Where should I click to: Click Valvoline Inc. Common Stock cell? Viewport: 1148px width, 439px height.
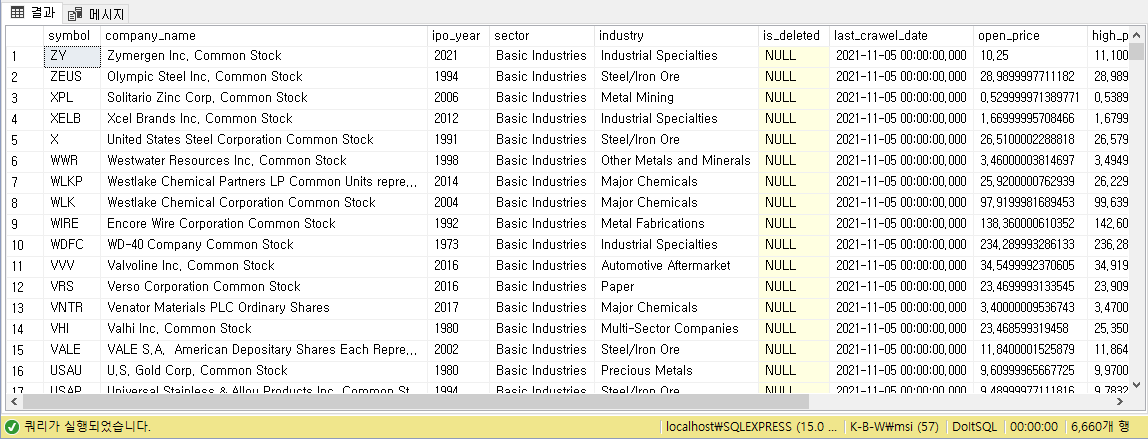coord(264,266)
